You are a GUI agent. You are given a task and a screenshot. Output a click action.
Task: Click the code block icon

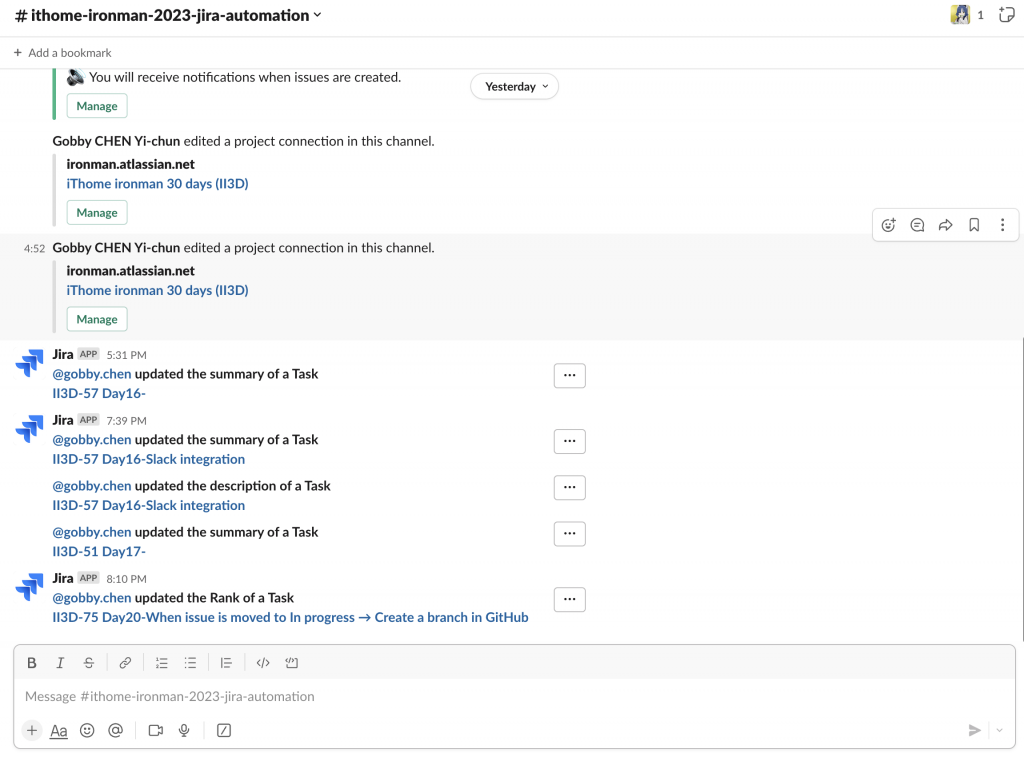(292, 662)
